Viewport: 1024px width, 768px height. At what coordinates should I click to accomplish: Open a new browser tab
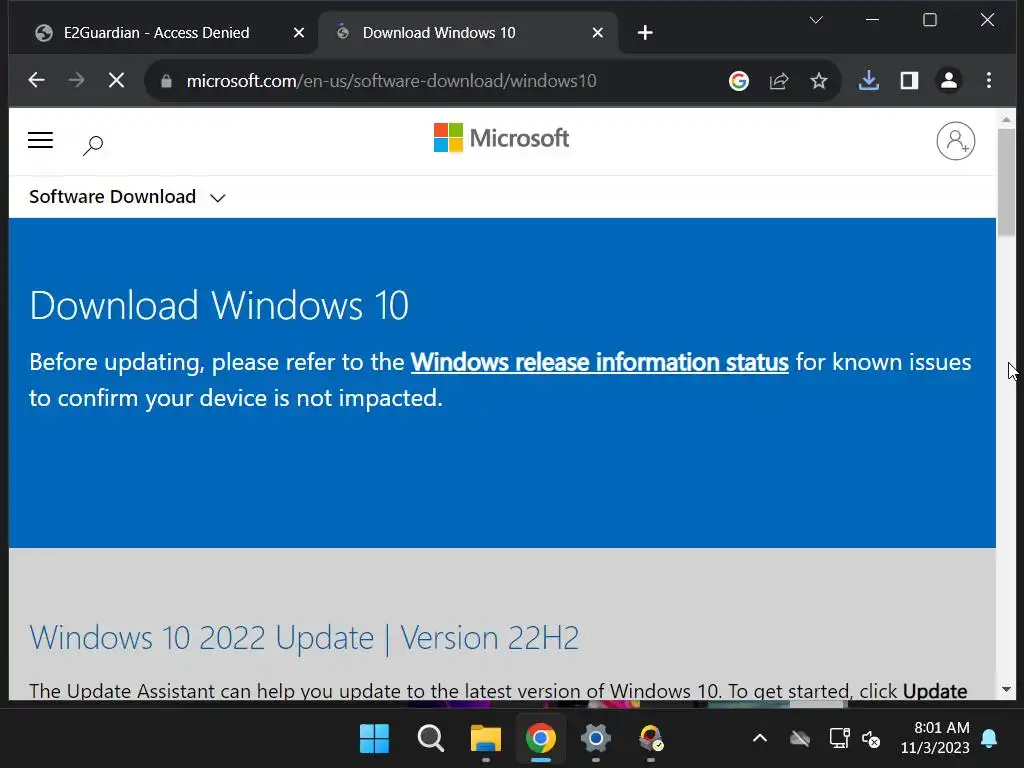coord(645,33)
